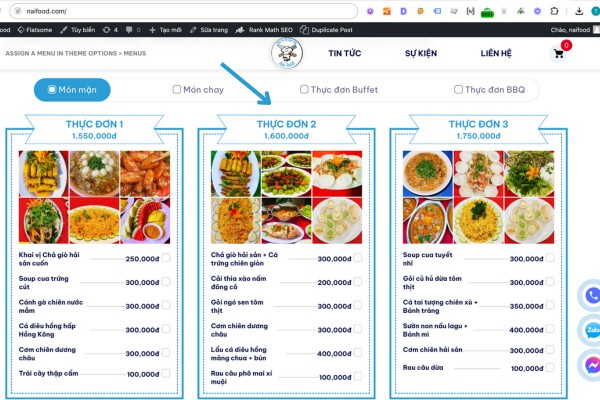Click the THỰC ĐƠN 2 heading
The image size is (600, 400).
click(x=287, y=124)
